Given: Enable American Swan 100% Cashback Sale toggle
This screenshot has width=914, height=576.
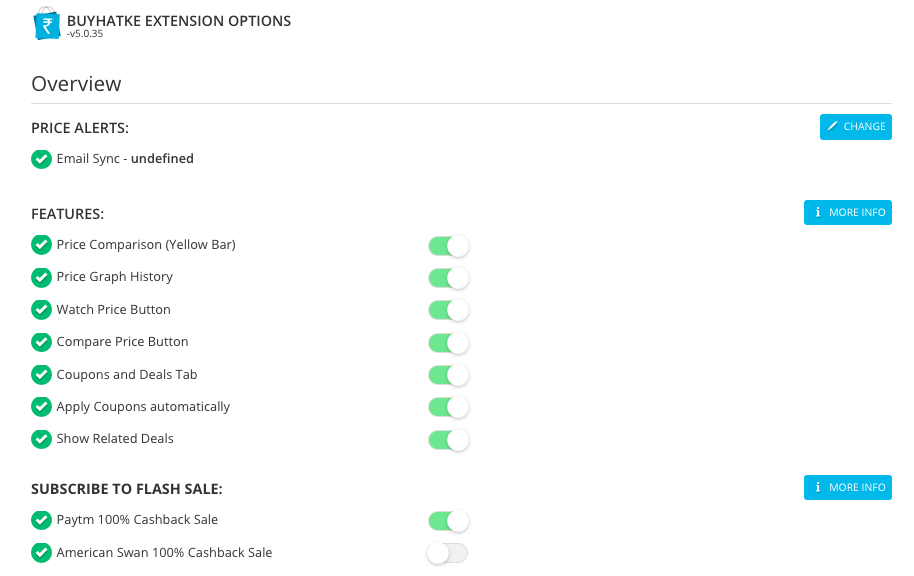Looking at the screenshot, I should (x=447, y=553).
